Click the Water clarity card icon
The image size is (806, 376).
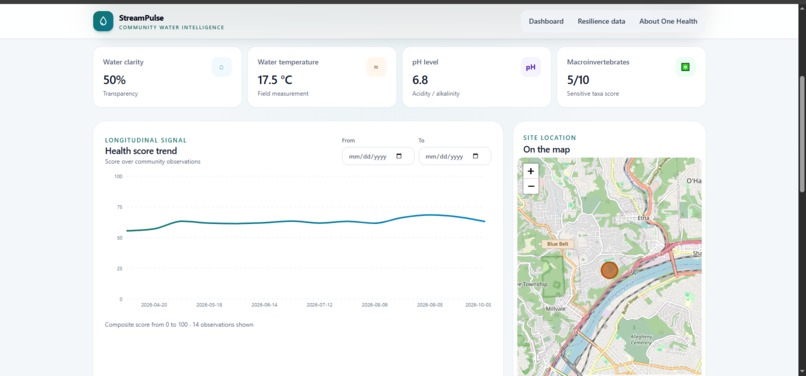tap(222, 67)
